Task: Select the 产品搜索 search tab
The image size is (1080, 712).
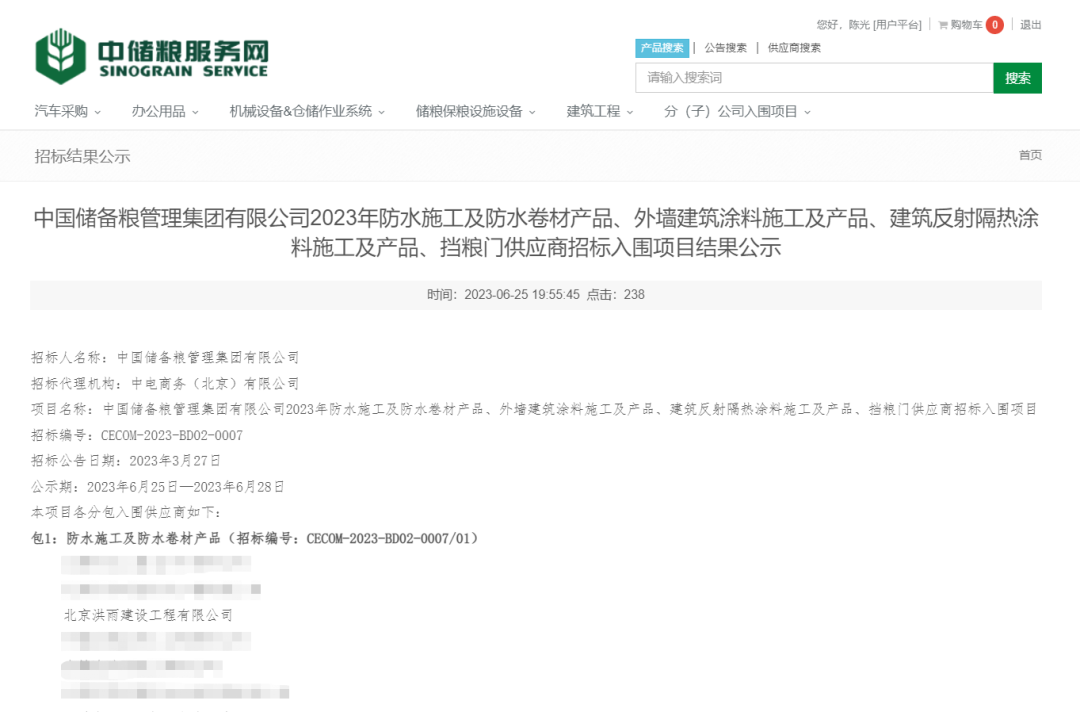Action: (662, 48)
